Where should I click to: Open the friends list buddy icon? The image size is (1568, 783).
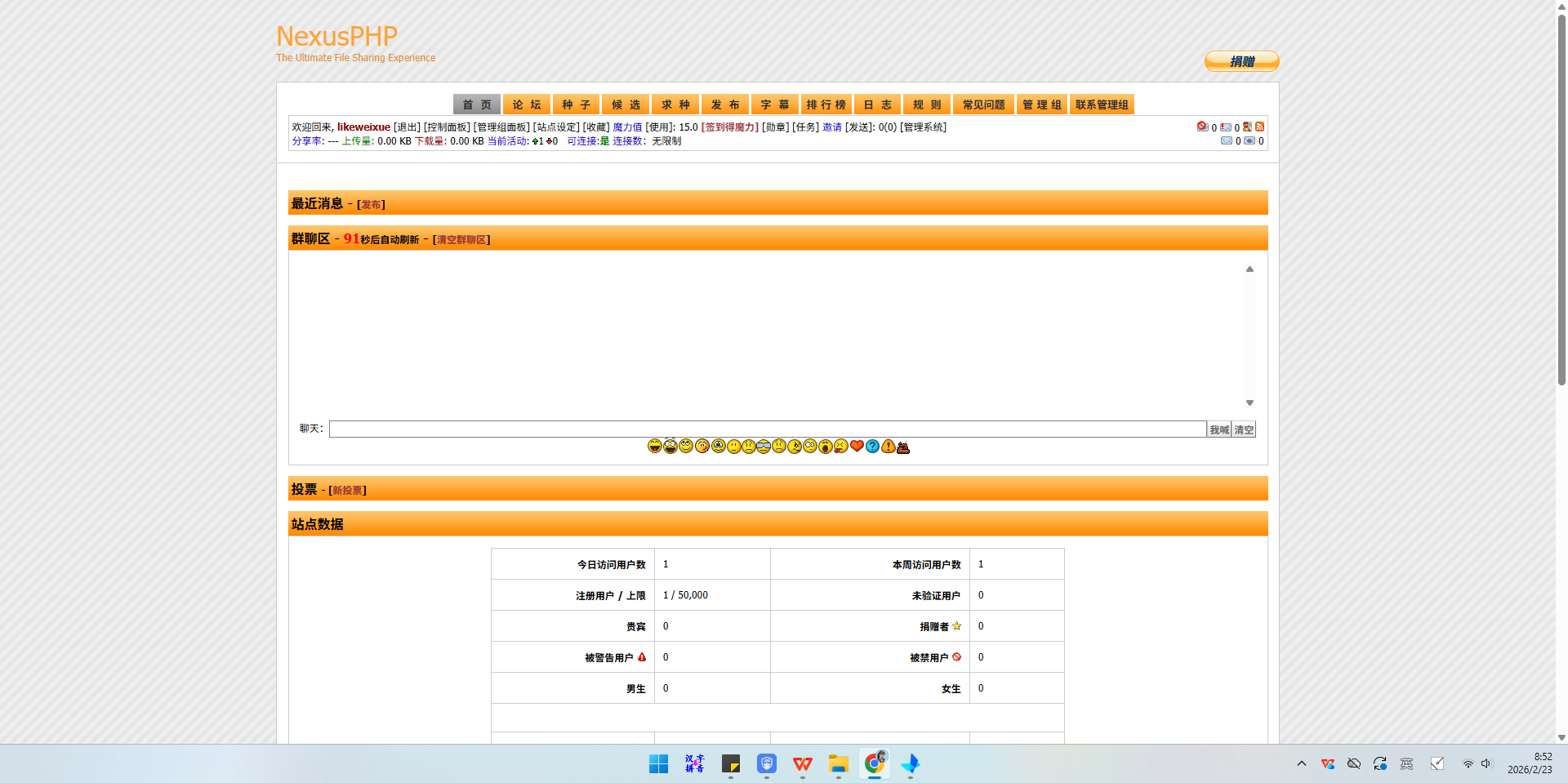[x=1247, y=127]
